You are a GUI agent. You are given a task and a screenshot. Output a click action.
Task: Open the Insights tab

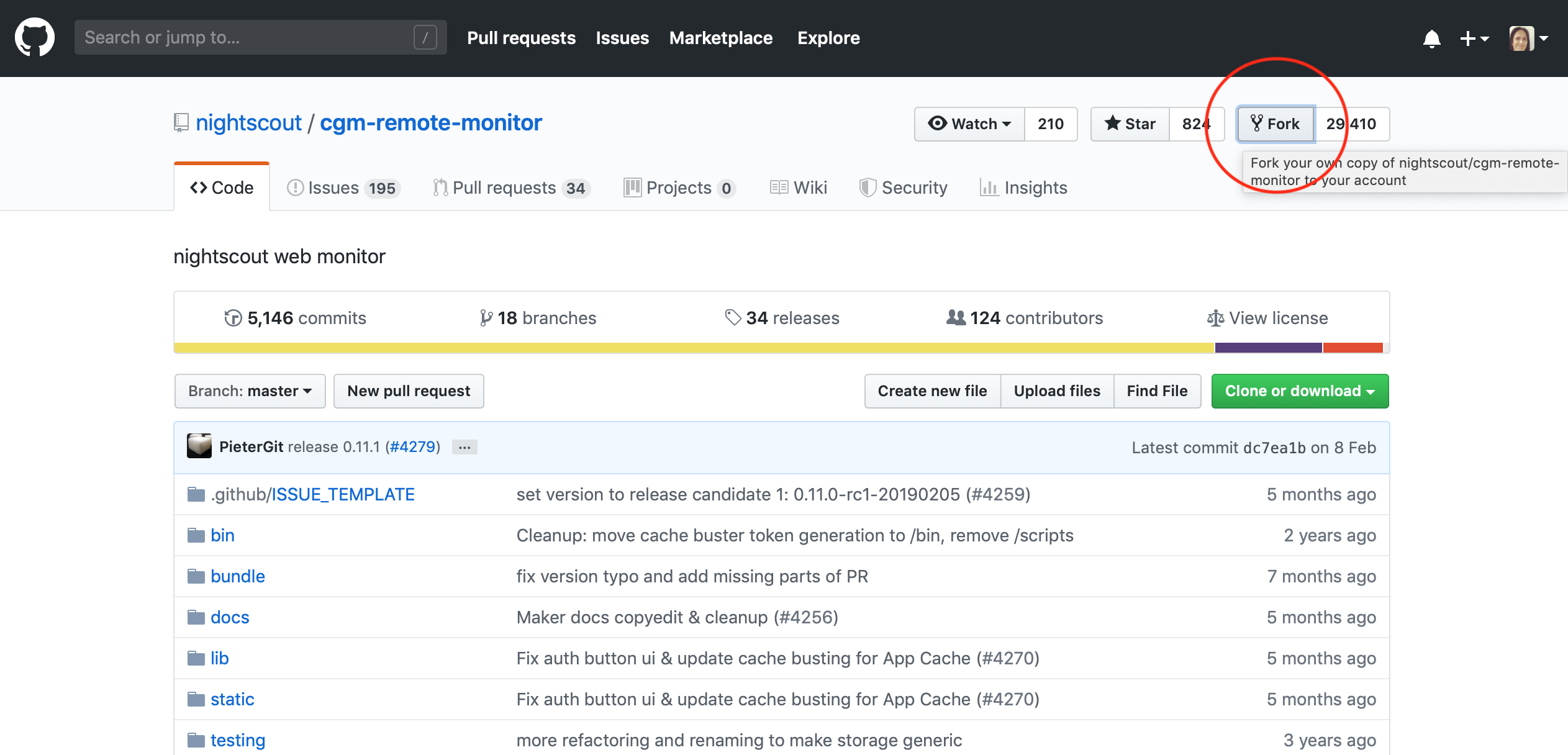1023,188
